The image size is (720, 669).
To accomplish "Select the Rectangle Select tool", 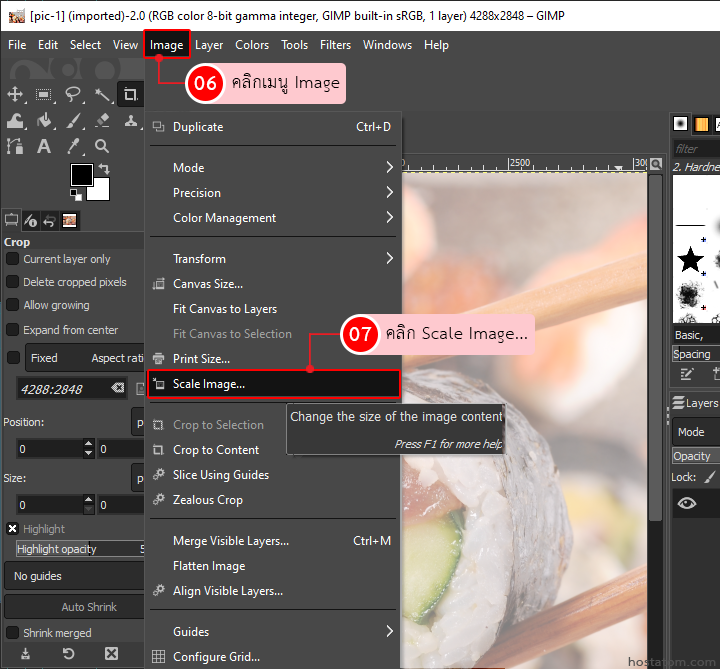I will 44,95.
